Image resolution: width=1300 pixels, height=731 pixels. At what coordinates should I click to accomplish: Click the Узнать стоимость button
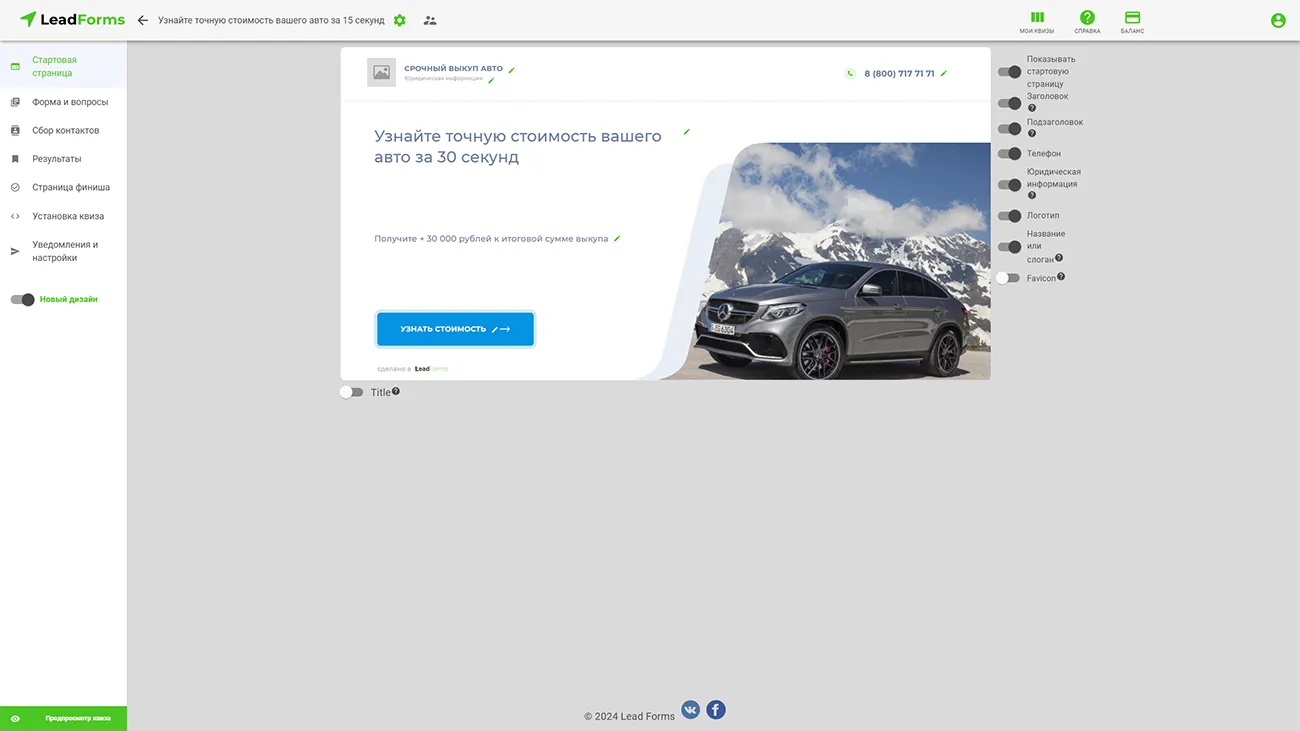click(x=455, y=329)
